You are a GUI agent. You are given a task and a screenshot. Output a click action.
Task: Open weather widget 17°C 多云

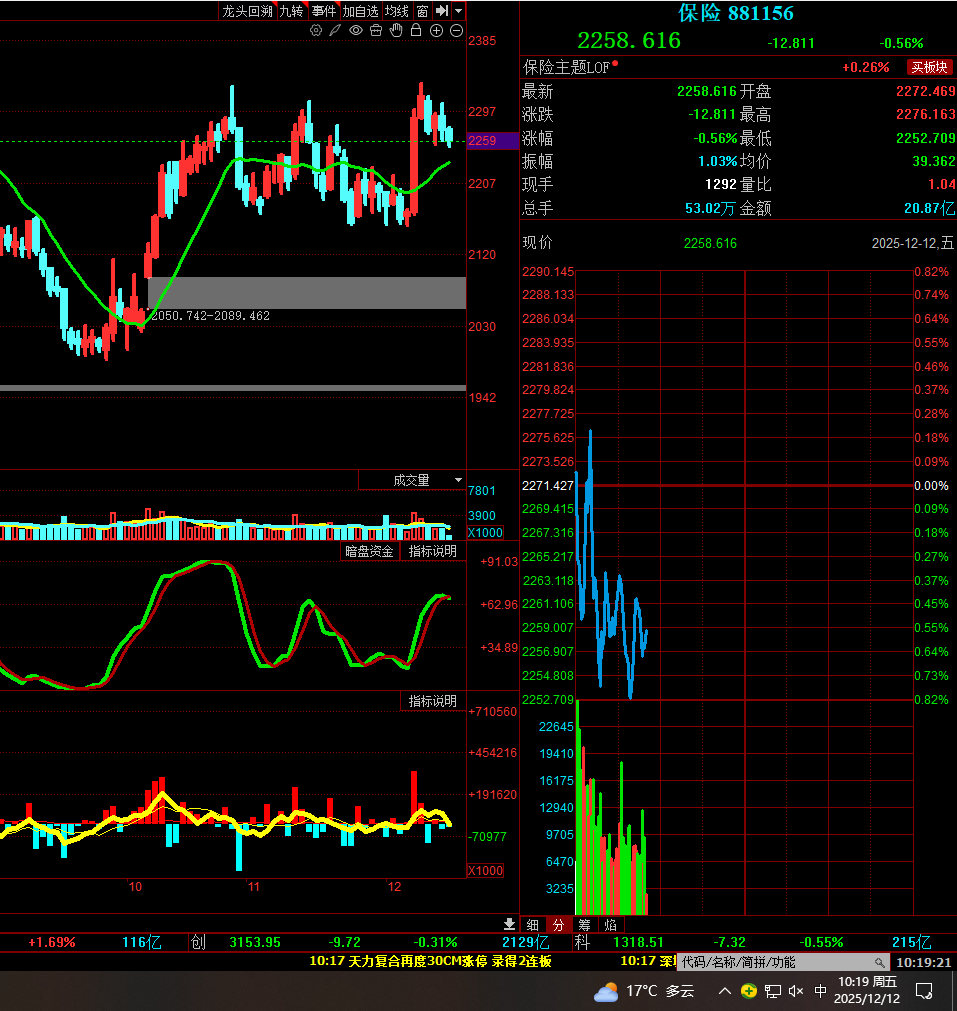644,991
